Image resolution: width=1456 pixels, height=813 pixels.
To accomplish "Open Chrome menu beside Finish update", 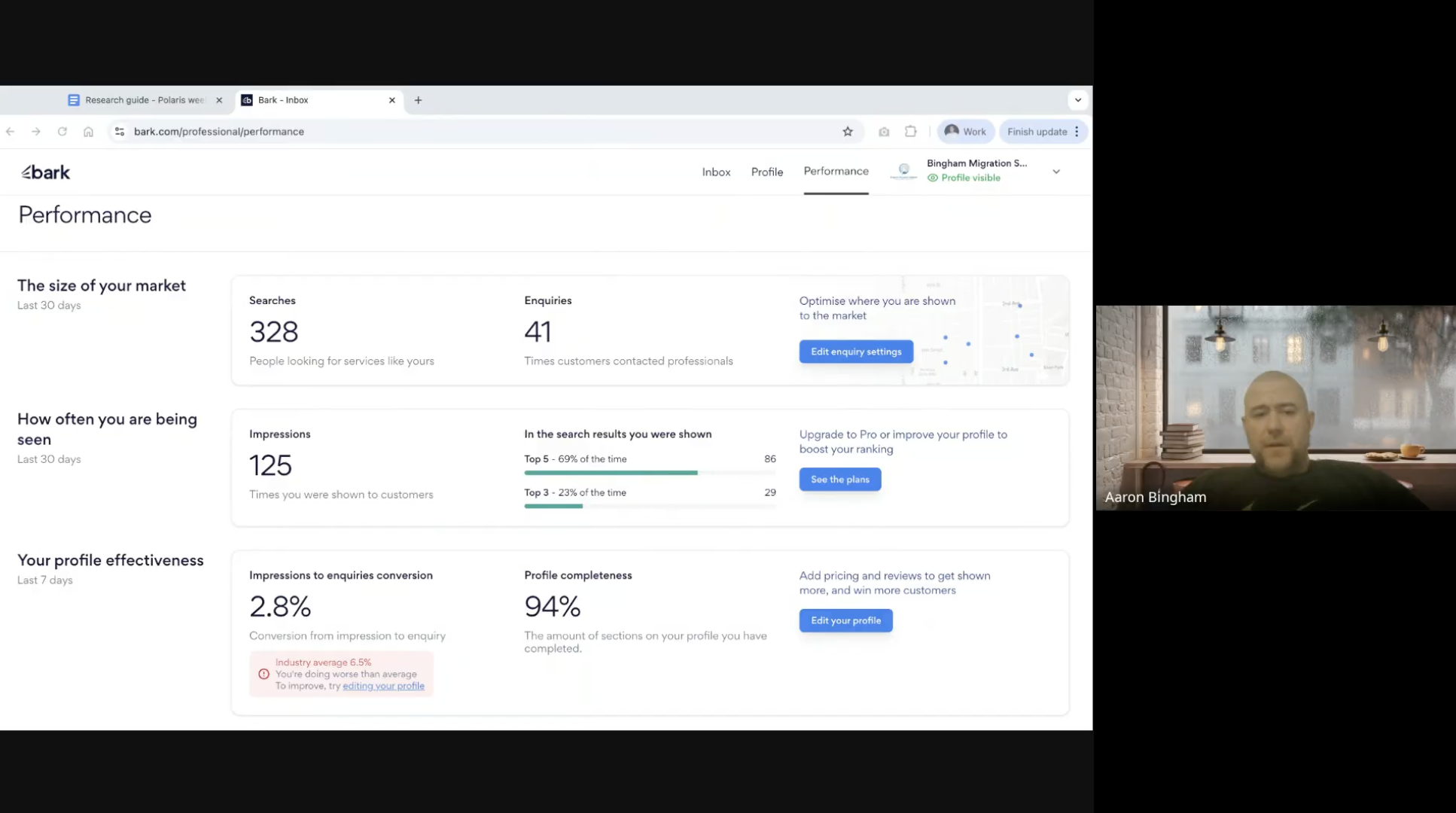I will pyautogui.click(x=1077, y=132).
